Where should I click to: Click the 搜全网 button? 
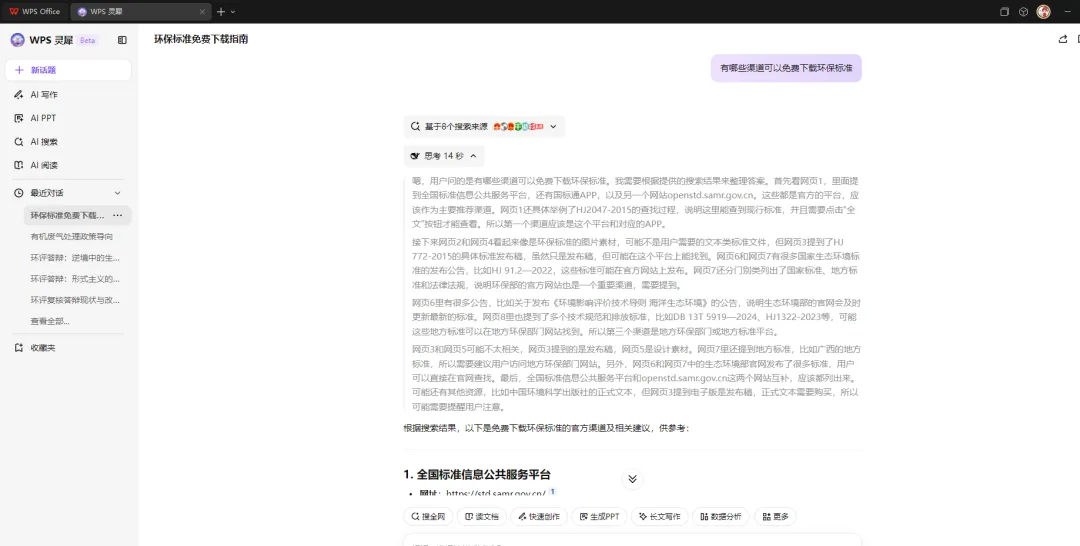coord(428,516)
